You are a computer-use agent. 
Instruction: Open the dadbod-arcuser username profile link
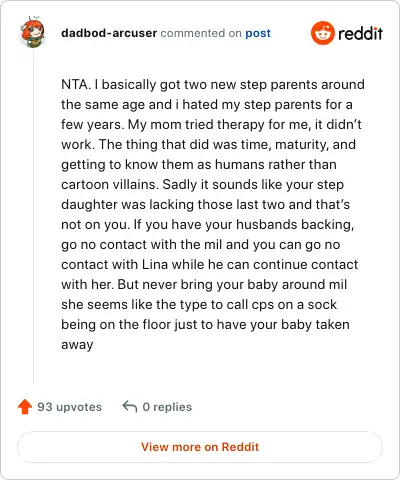point(109,33)
